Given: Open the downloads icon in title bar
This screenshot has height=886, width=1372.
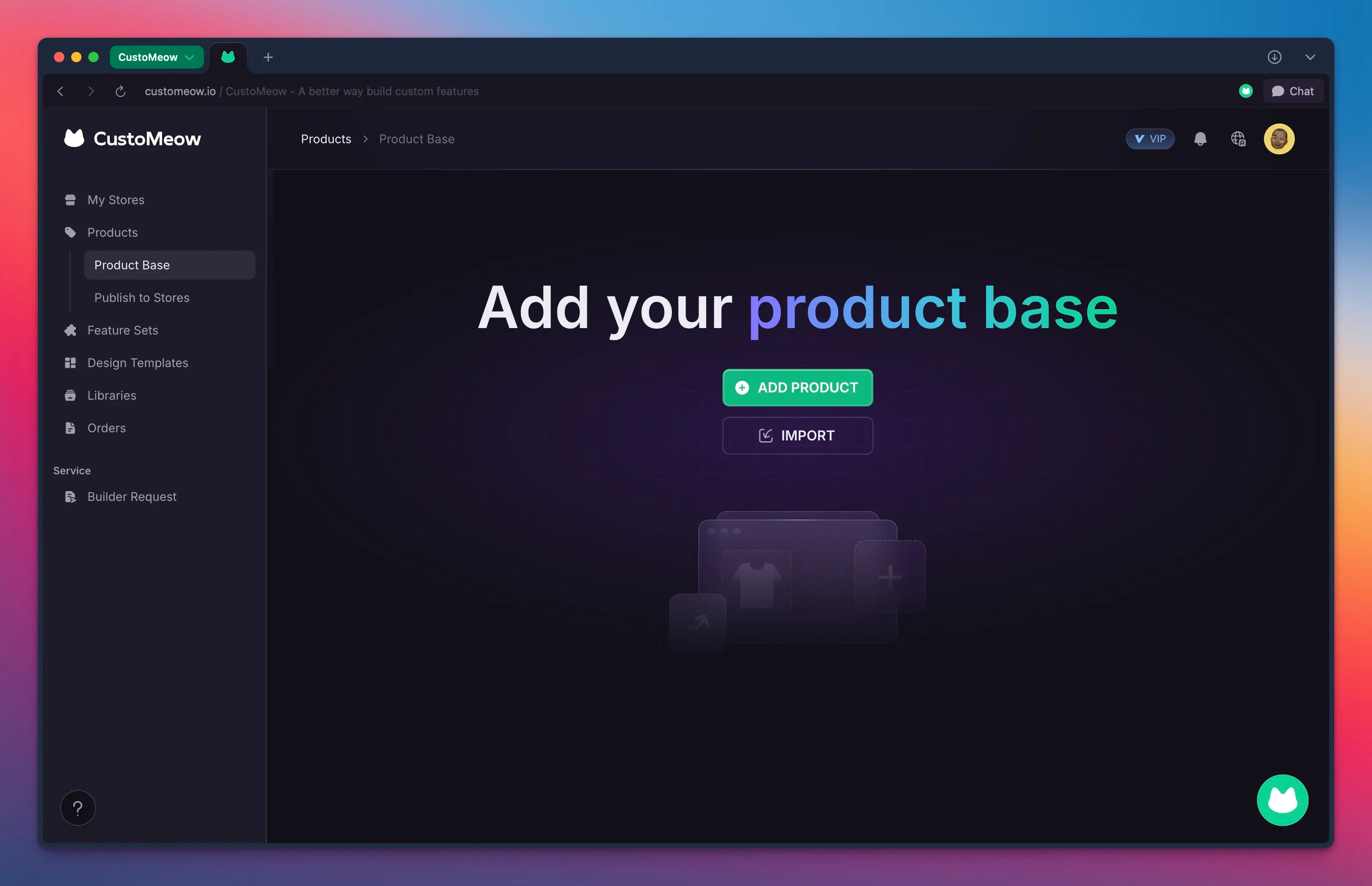Looking at the screenshot, I should (1274, 57).
